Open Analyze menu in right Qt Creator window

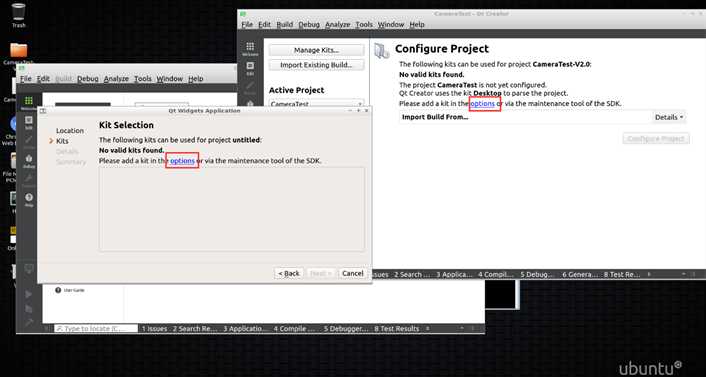[338, 24]
